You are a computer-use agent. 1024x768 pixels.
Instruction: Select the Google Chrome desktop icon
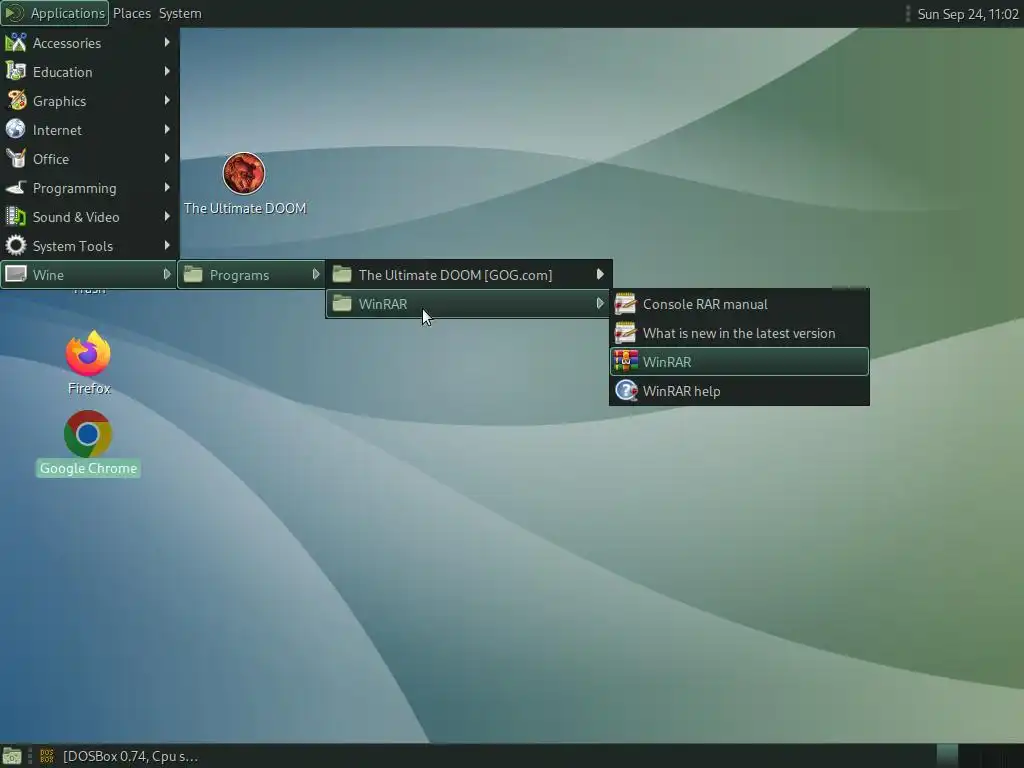coord(88,434)
